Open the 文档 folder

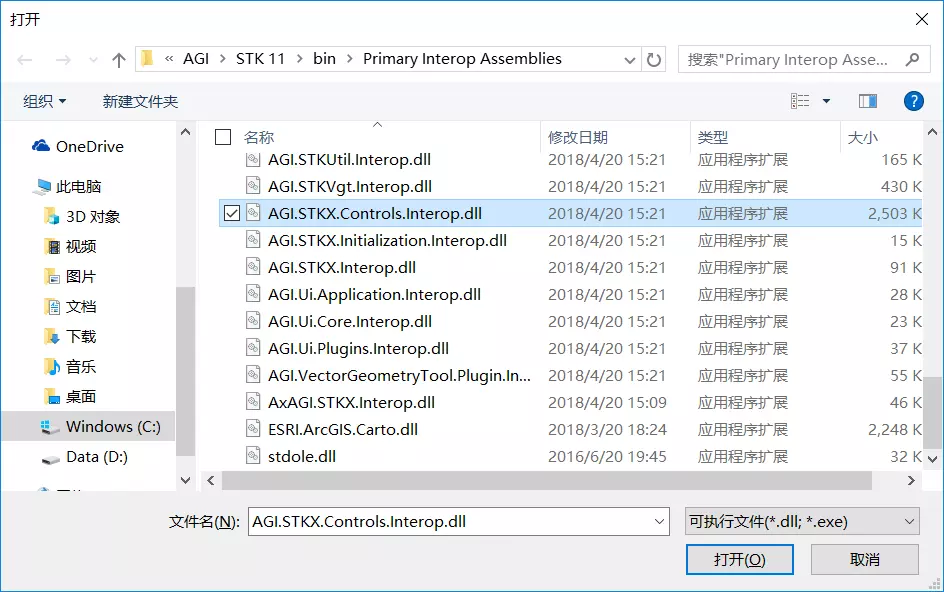pos(70,307)
